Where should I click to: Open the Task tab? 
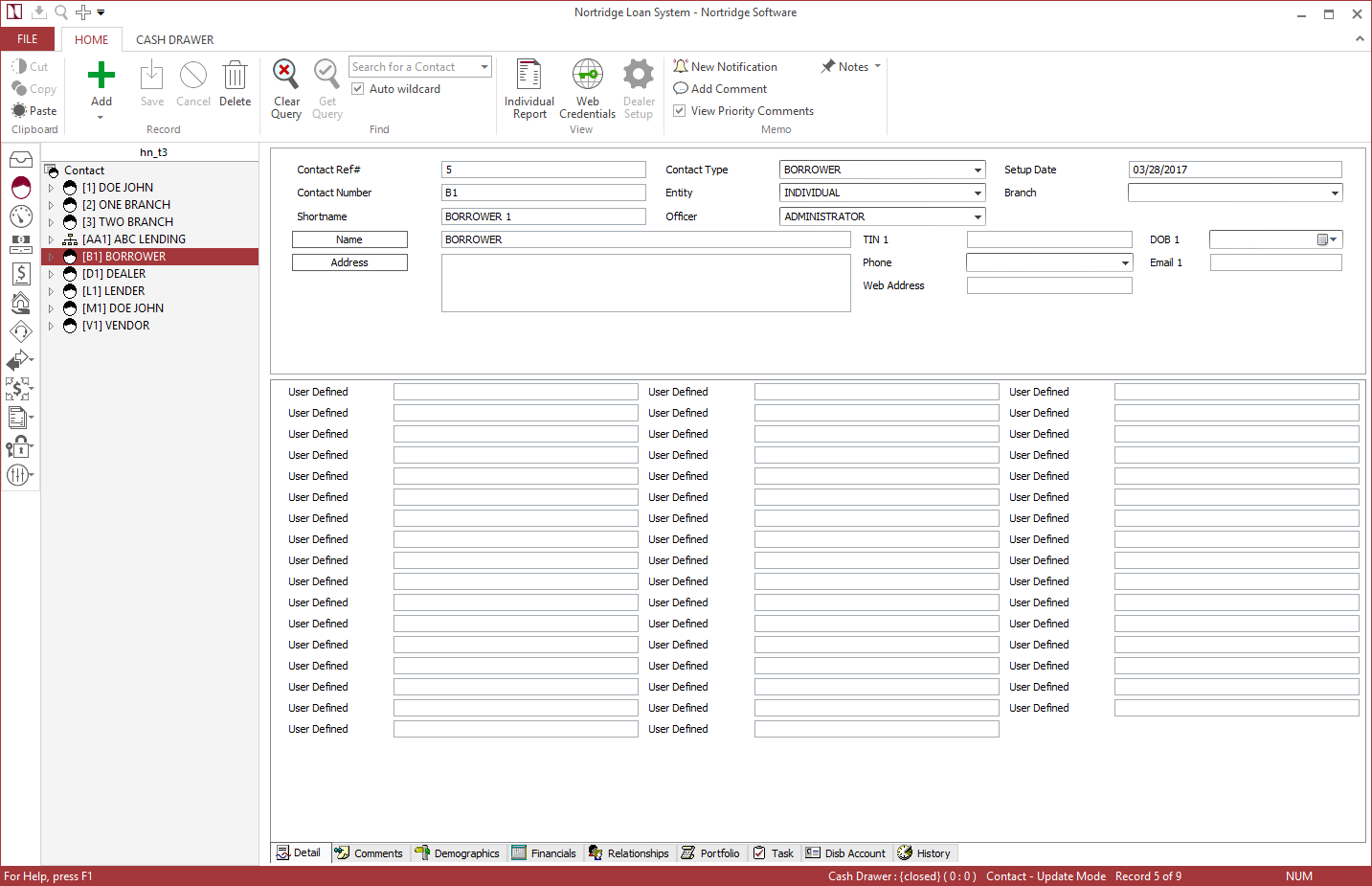click(774, 852)
